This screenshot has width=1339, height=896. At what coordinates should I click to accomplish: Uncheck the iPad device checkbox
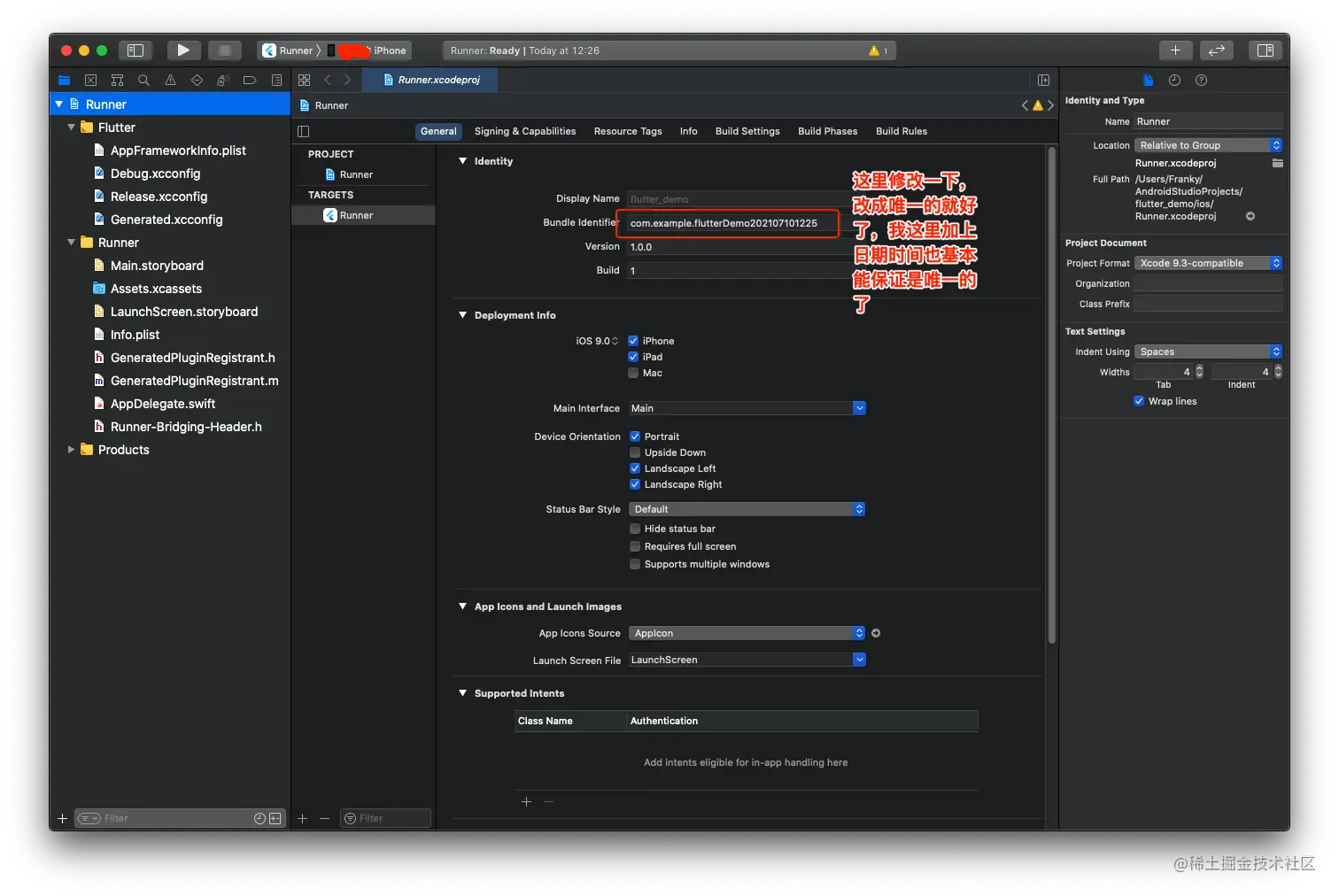633,357
